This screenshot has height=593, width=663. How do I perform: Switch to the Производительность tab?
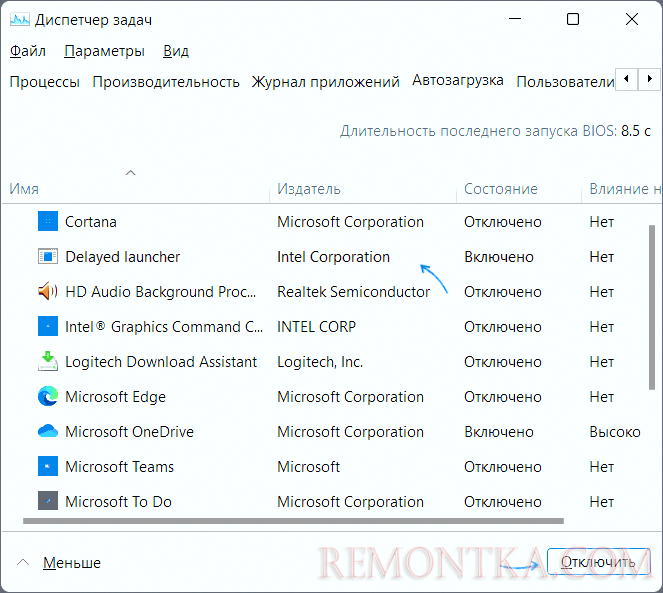pos(166,82)
